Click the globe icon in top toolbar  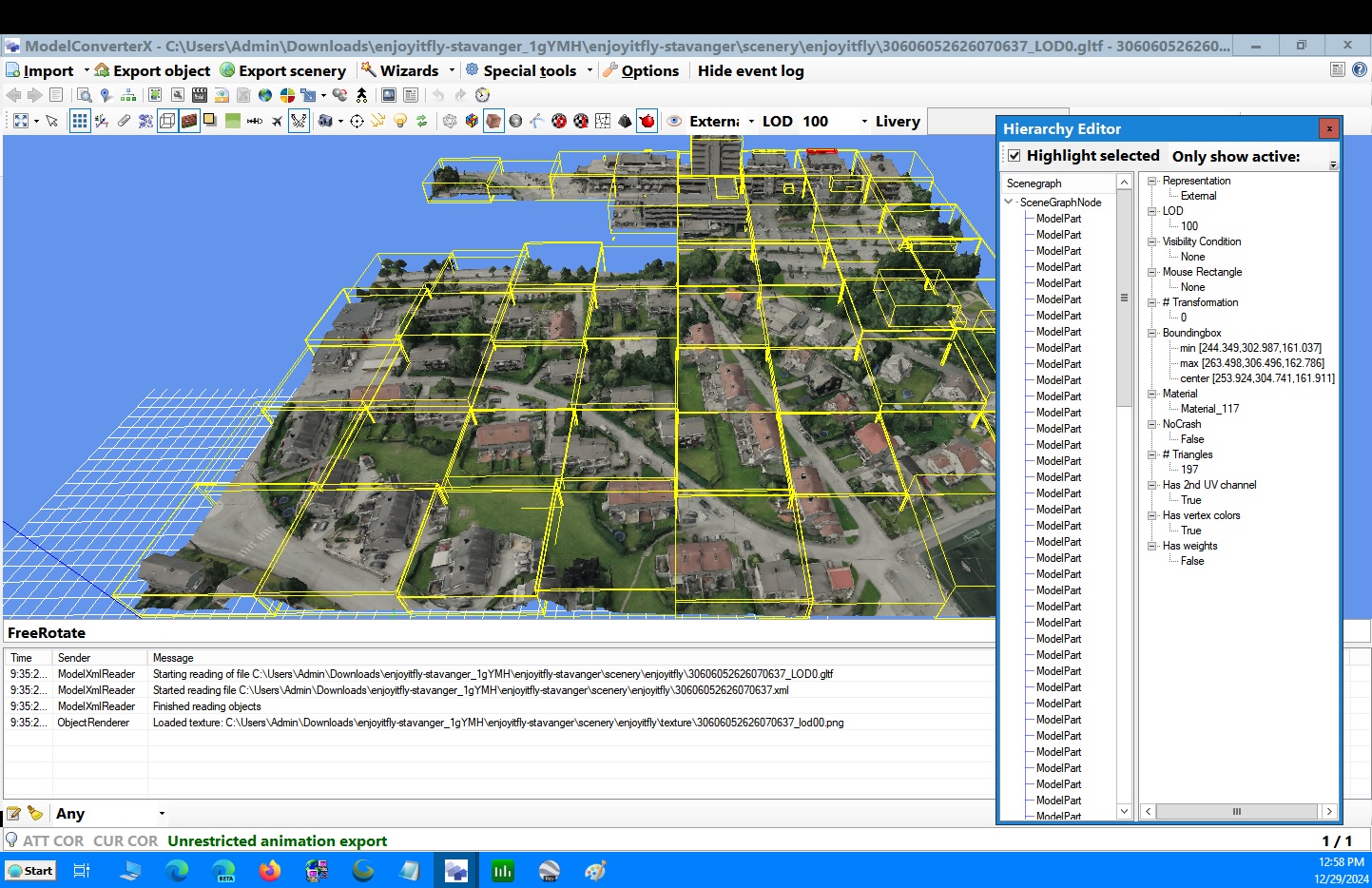265,95
